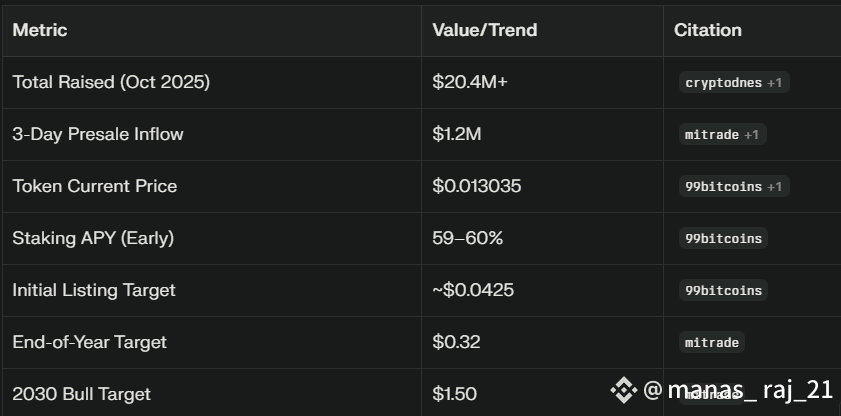Click the Binance logo icon in watermark
841x416 pixels.
point(624,390)
